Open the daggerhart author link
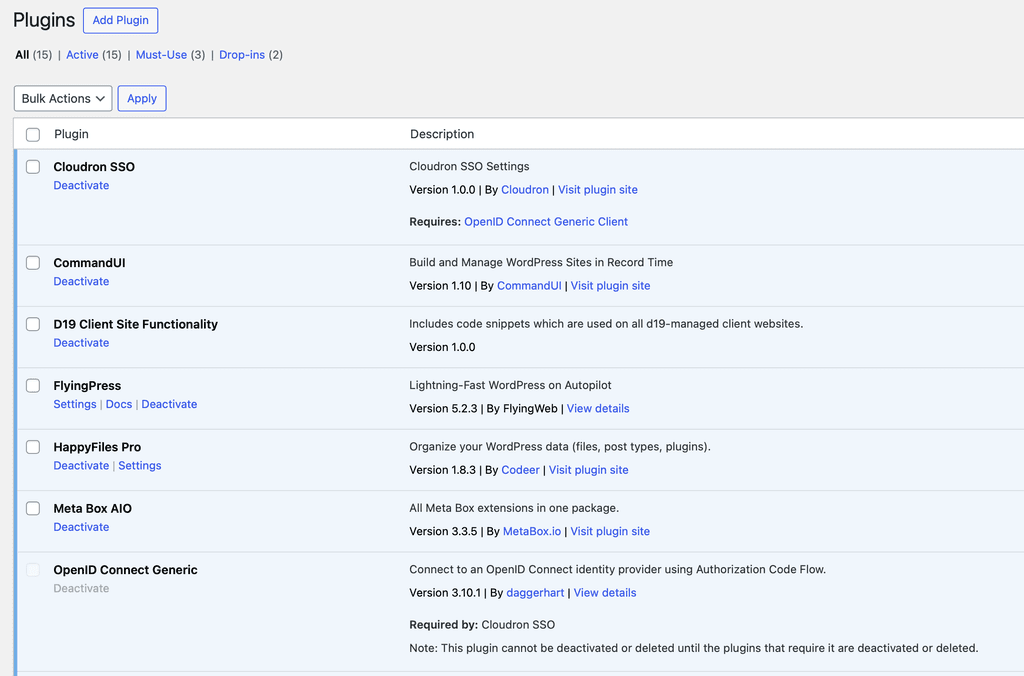 pos(533,593)
